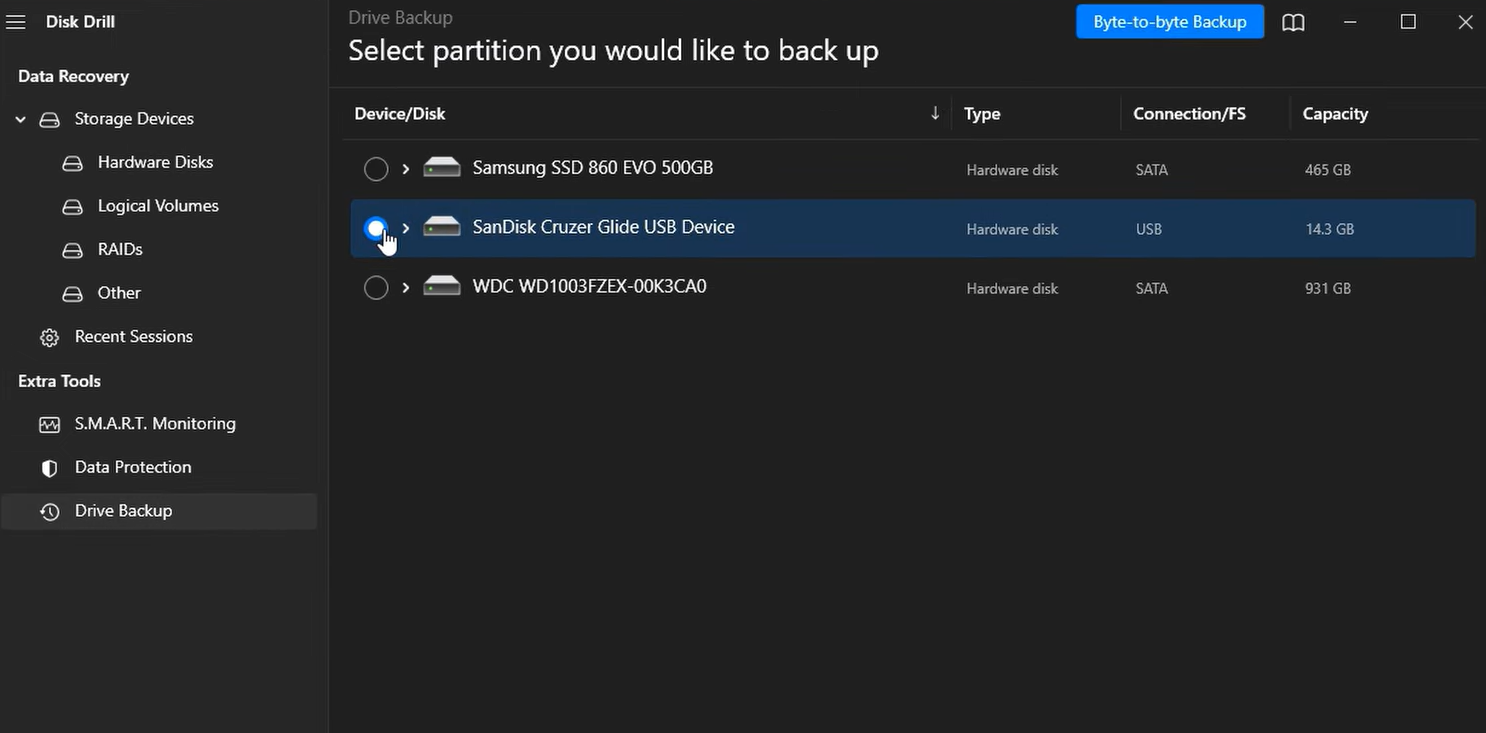Click the WDC WD1003FZEX-00K3CA0 name
Image resolution: width=1486 pixels, height=733 pixels.
(589, 286)
